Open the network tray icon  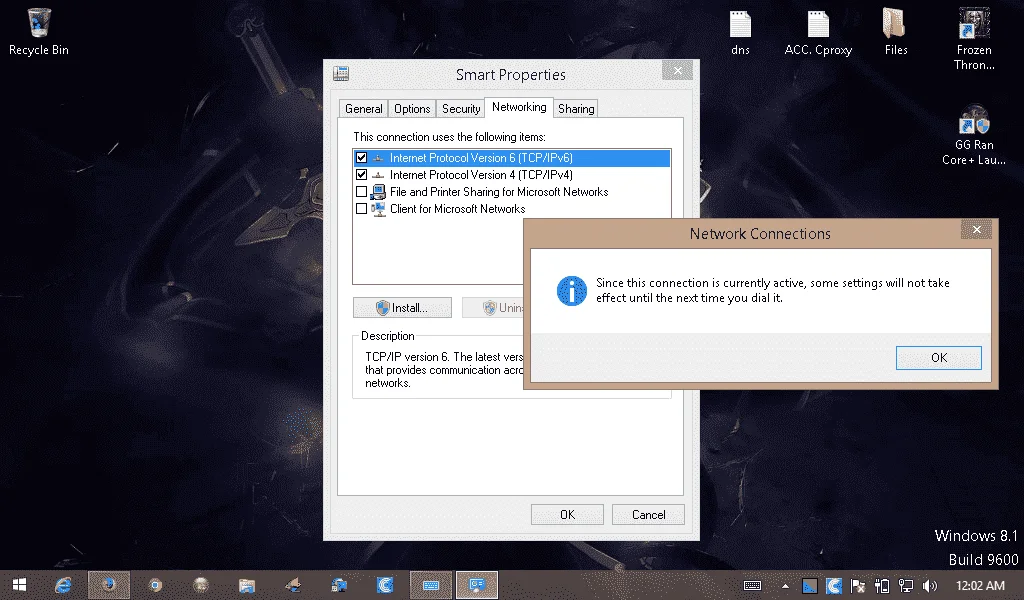pyautogui.click(x=906, y=586)
